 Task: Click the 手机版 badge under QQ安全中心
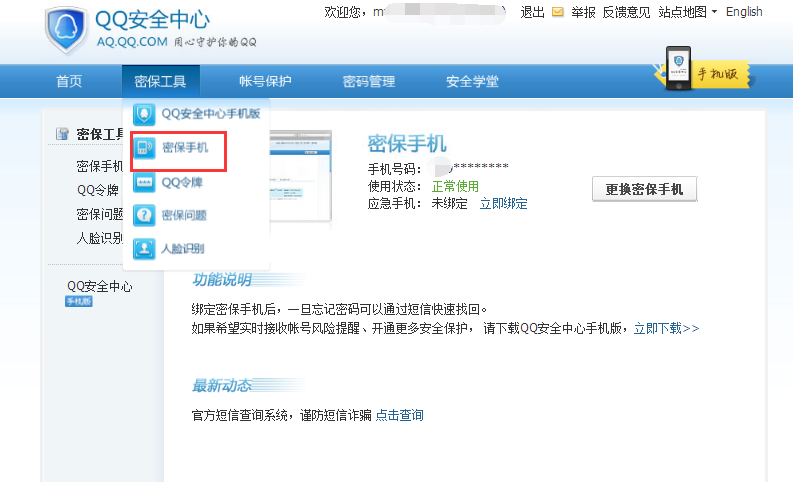tap(78, 302)
